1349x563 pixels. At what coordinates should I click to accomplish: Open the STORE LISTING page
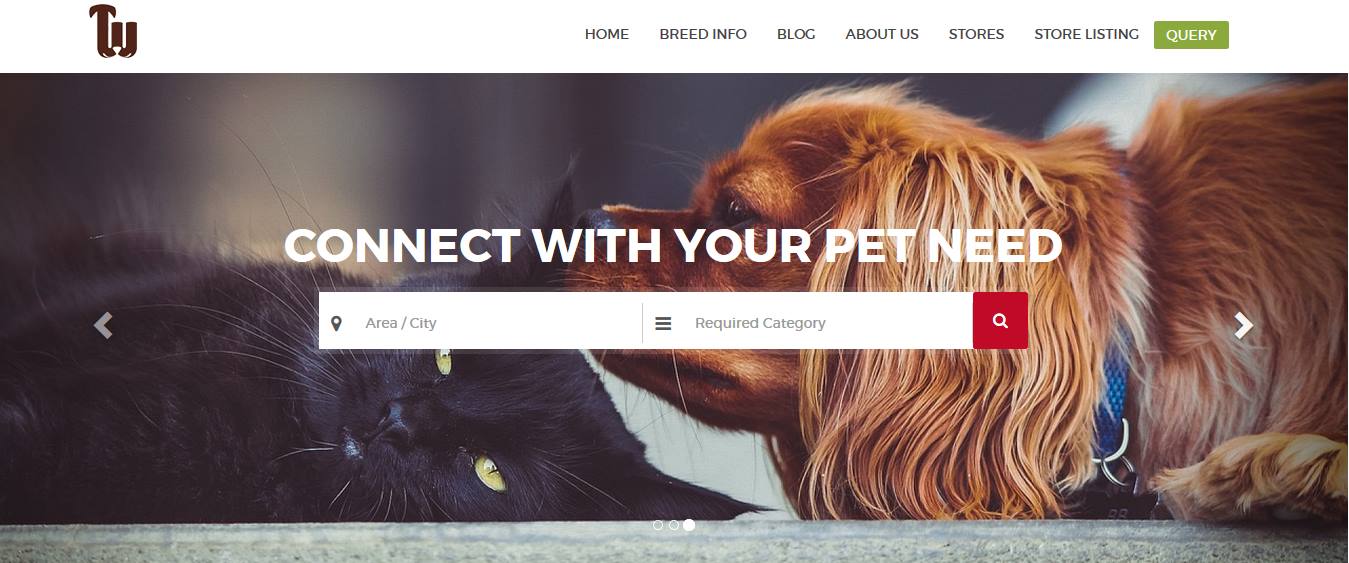1086,34
